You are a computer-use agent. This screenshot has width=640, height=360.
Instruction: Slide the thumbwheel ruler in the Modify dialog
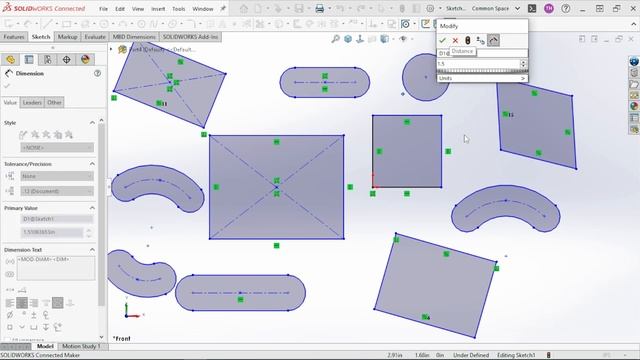tap(482, 71)
